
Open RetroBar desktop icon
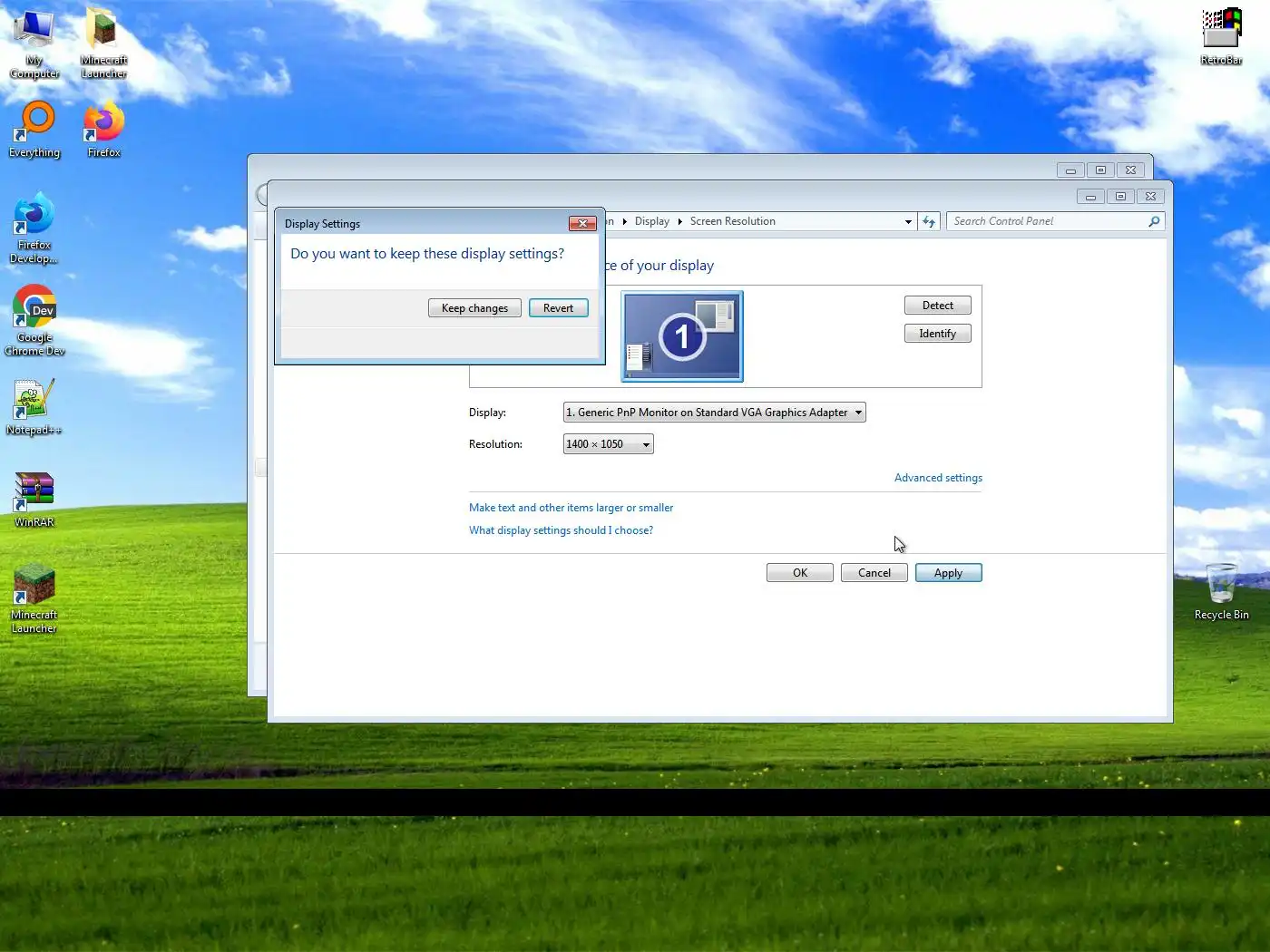click(x=1221, y=36)
